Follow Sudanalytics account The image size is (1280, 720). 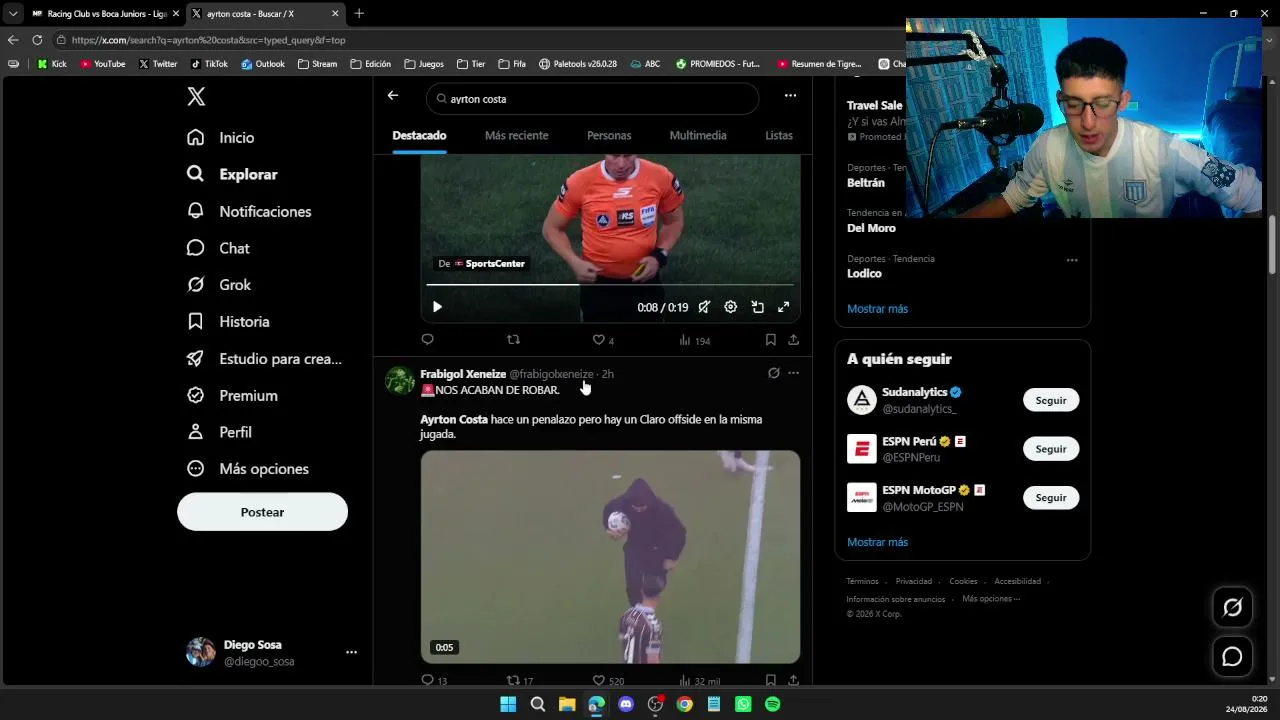click(1051, 400)
